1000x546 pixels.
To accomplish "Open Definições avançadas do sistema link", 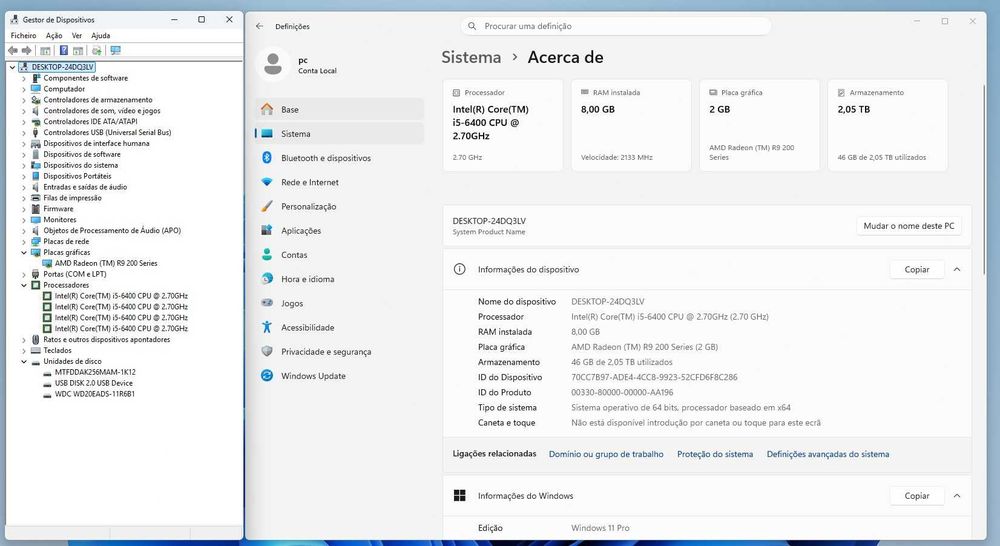I will point(828,454).
